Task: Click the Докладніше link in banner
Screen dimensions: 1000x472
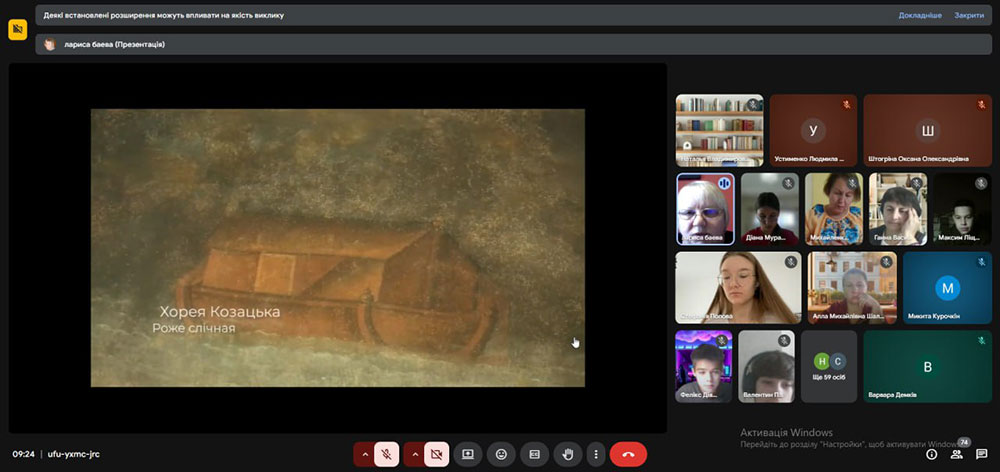Action: click(919, 16)
